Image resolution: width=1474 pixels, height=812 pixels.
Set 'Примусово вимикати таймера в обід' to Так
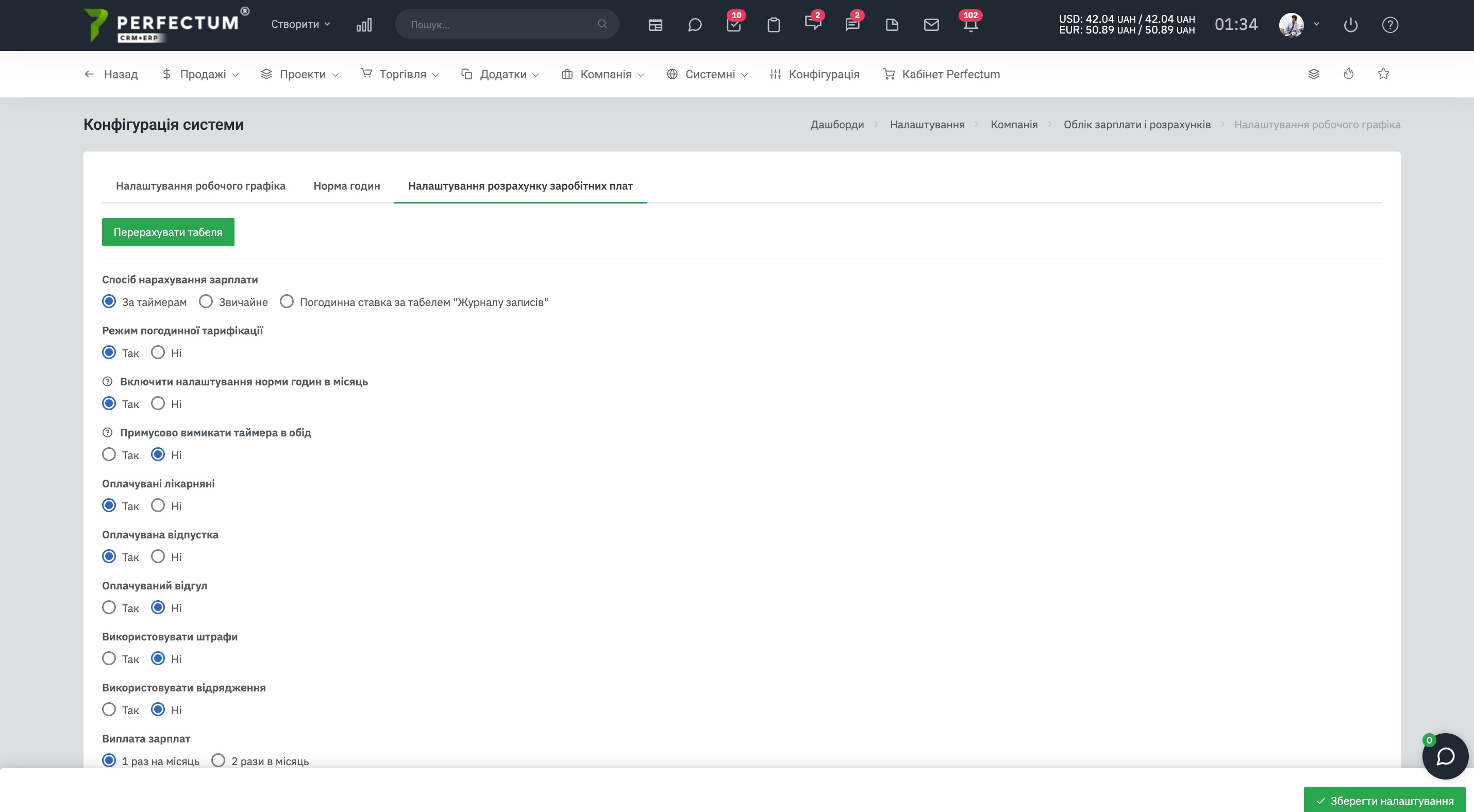(x=109, y=454)
